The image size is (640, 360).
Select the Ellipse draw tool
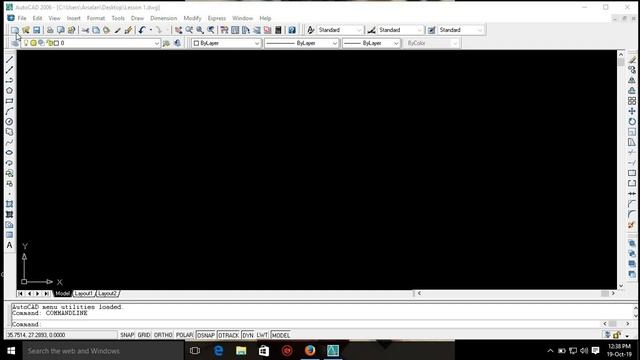point(9,153)
